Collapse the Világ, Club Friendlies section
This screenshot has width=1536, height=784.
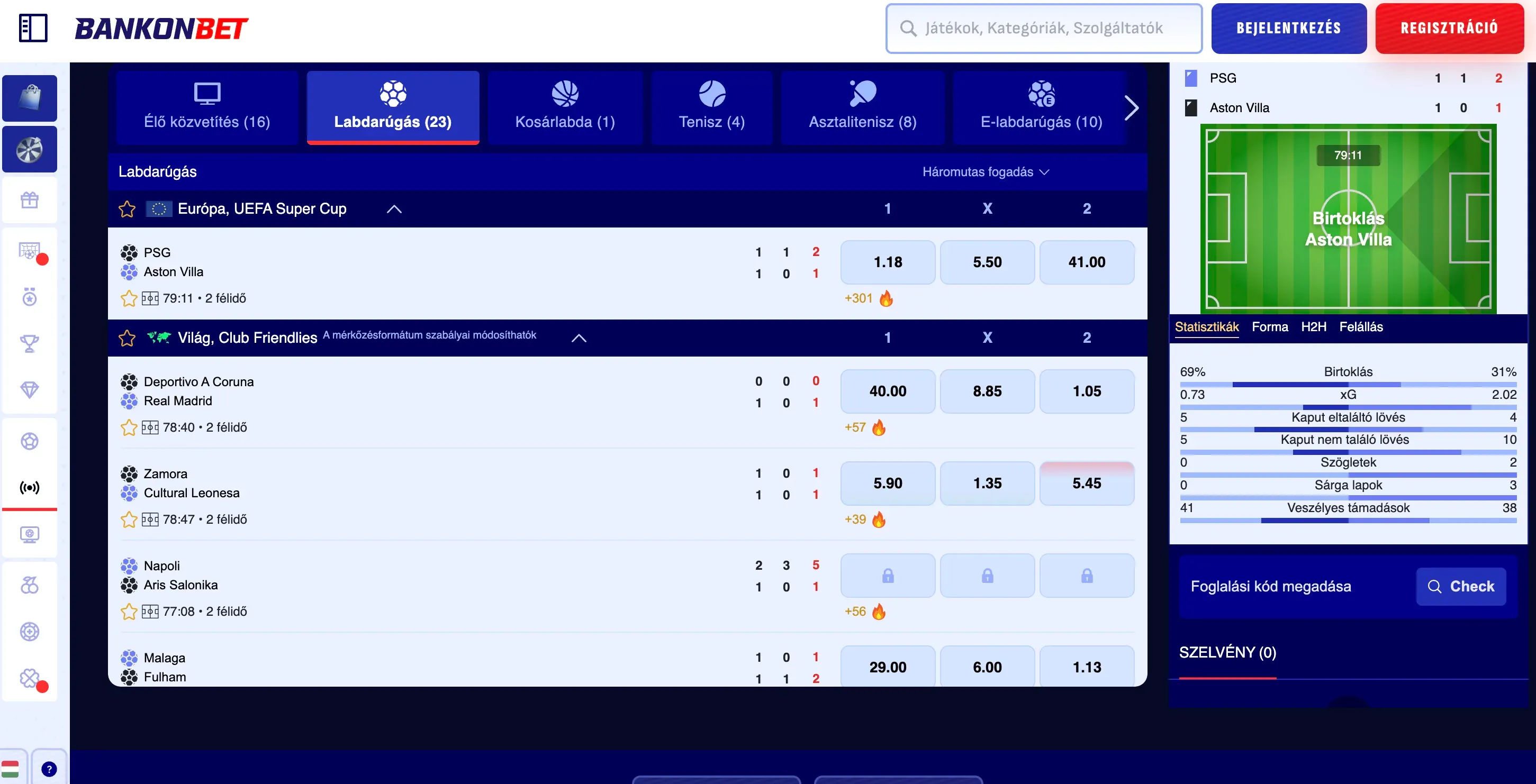pyautogui.click(x=579, y=339)
